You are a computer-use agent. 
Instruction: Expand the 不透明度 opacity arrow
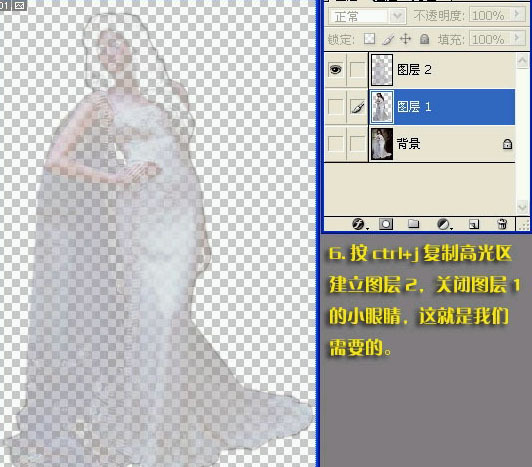pyautogui.click(x=517, y=14)
